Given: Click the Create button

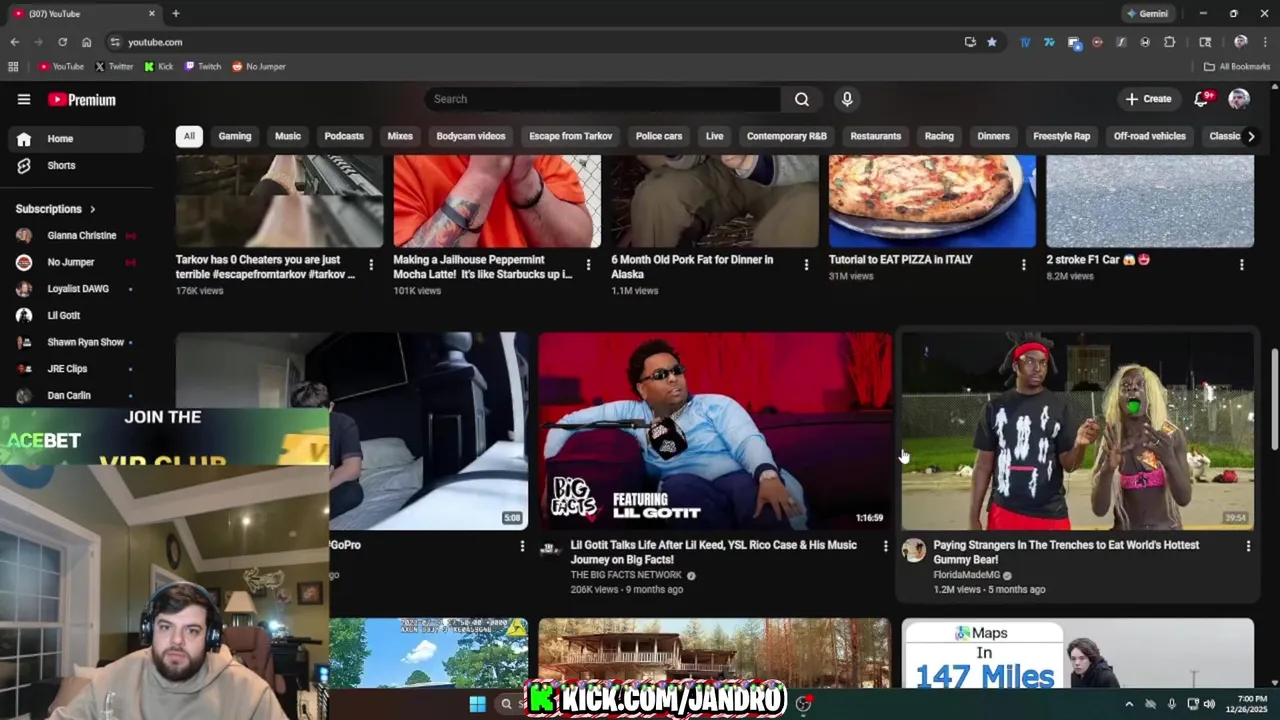Looking at the screenshot, I should pos(1148,99).
